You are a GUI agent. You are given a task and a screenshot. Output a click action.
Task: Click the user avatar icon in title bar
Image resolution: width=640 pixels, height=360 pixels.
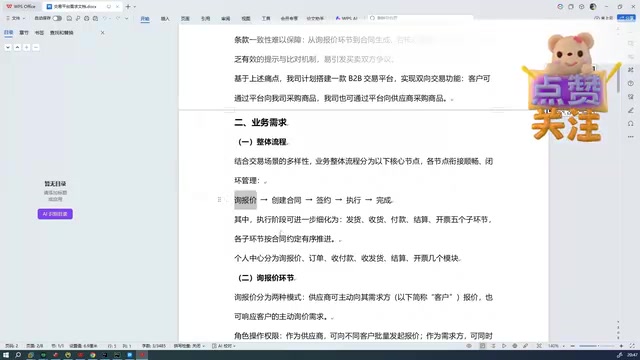coord(593,7)
